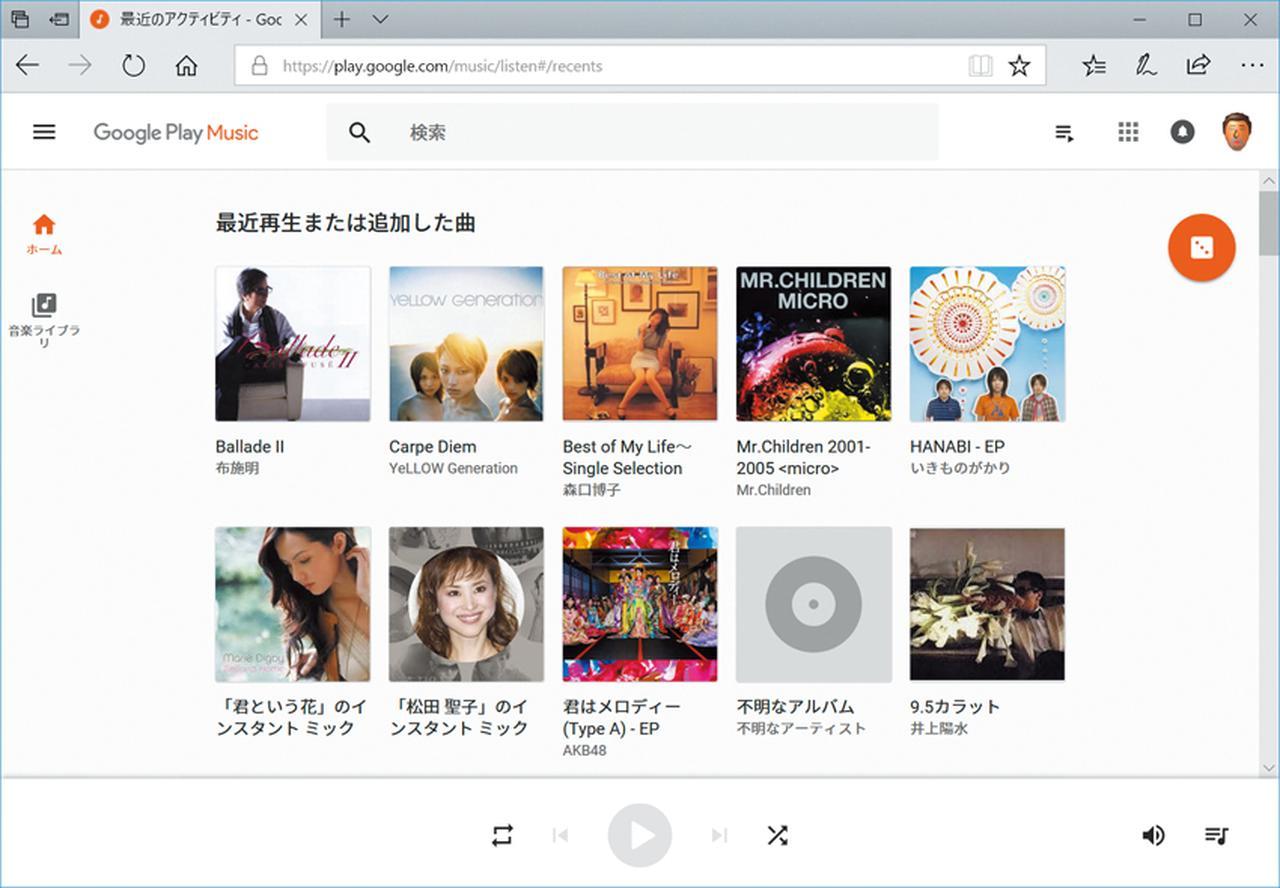Click artist YeLLOW Generation
Screen dimensions: 1280x888
click(x=453, y=468)
